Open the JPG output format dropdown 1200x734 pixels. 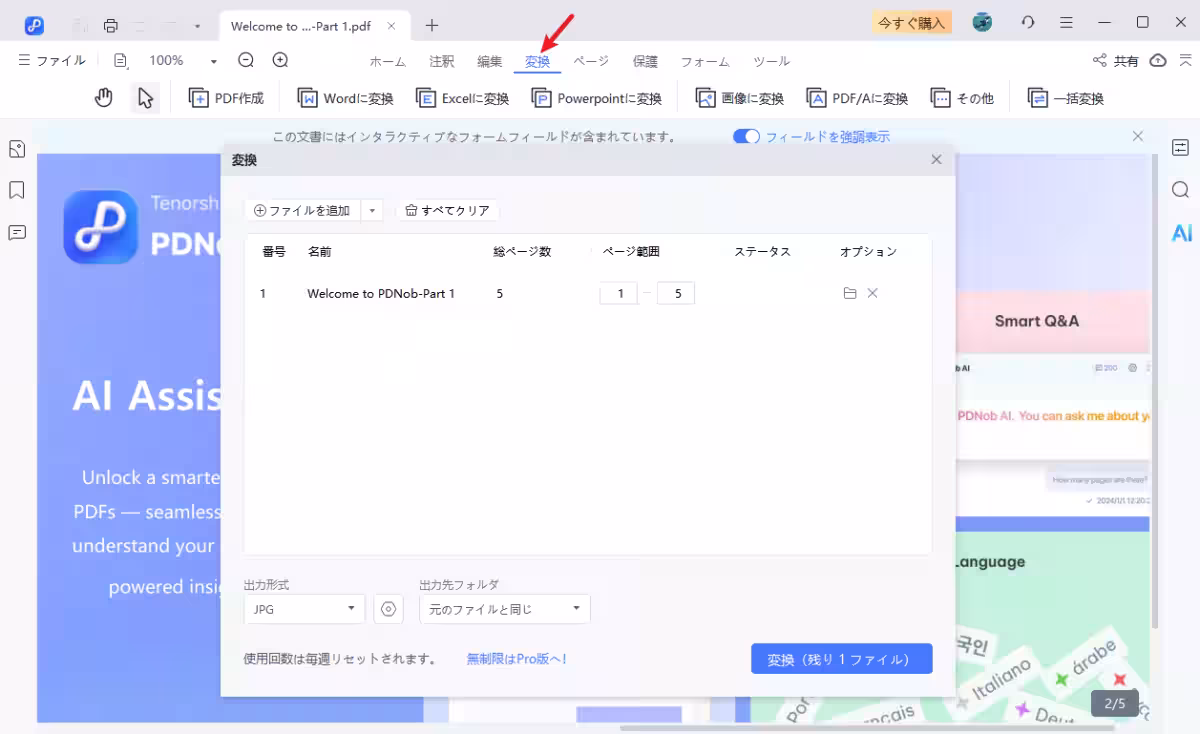pos(304,608)
